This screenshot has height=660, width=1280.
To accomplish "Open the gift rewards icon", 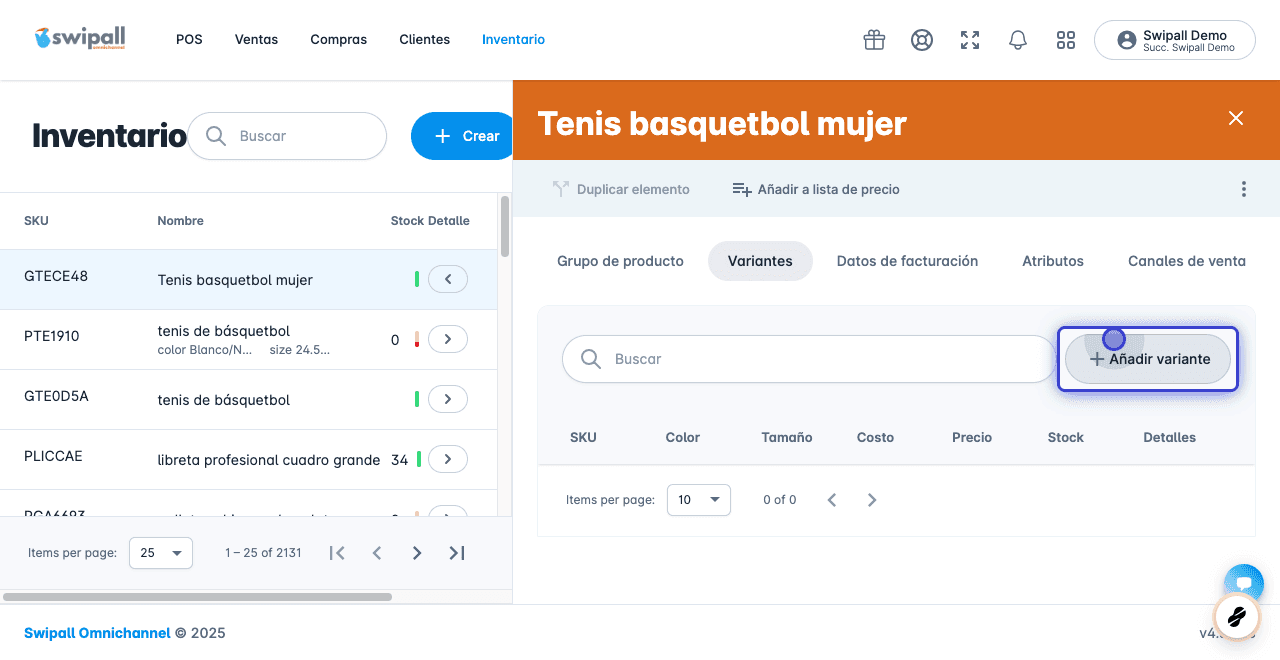I will [874, 40].
